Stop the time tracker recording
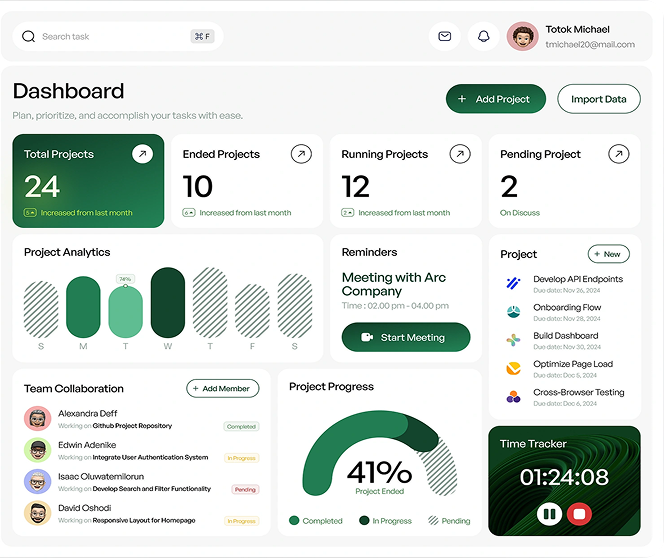665x558 pixels. point(578,514)
